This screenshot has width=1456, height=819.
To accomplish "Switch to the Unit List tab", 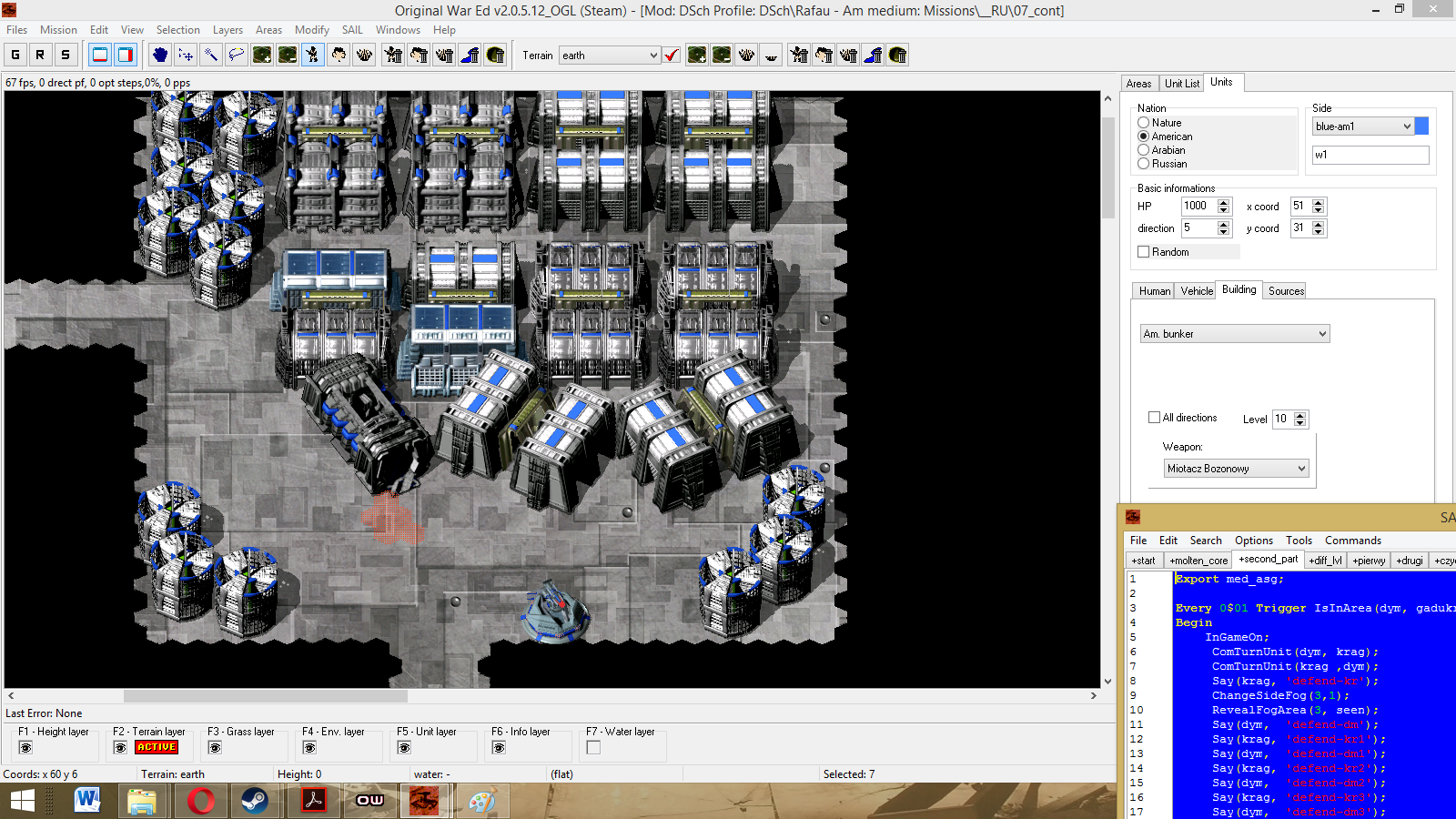I will 1182,84.
